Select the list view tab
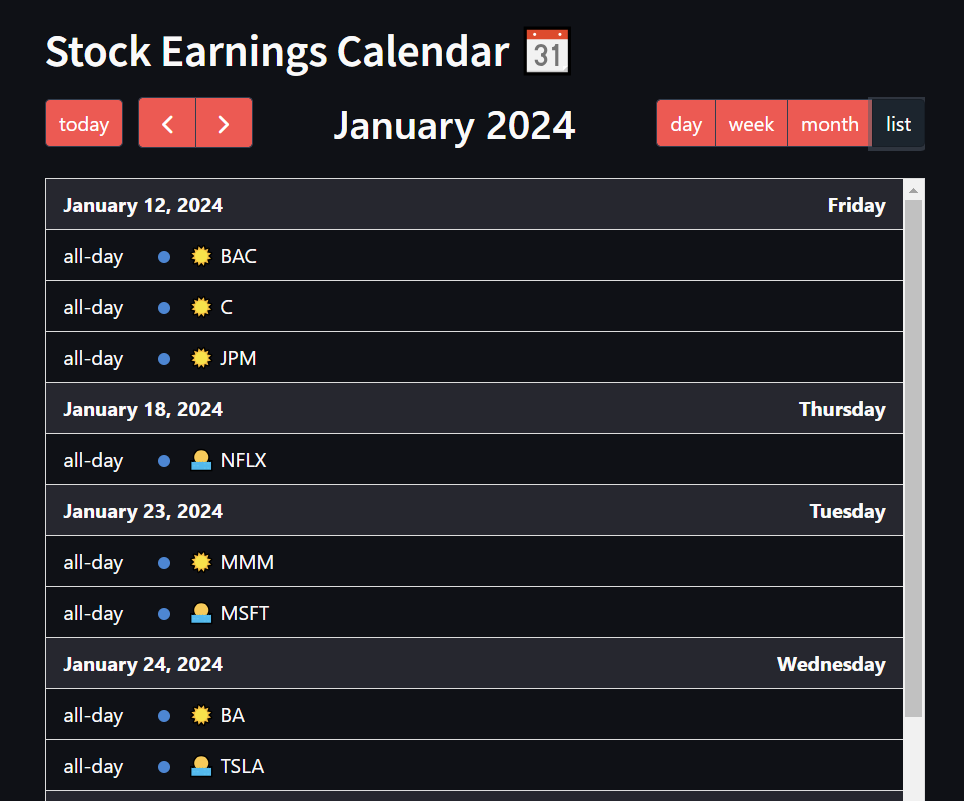Viewport: 964px width, 801px height. tap(898, 124)
